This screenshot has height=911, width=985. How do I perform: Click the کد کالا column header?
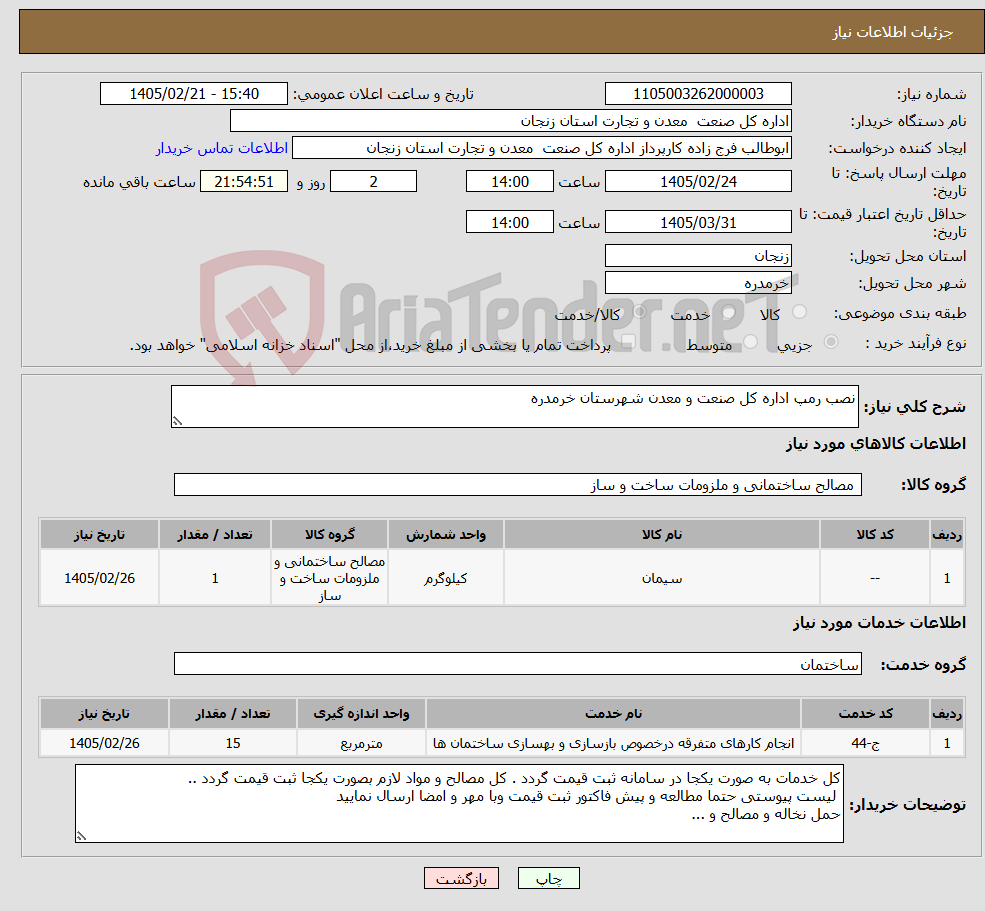[x=874, y=534]
